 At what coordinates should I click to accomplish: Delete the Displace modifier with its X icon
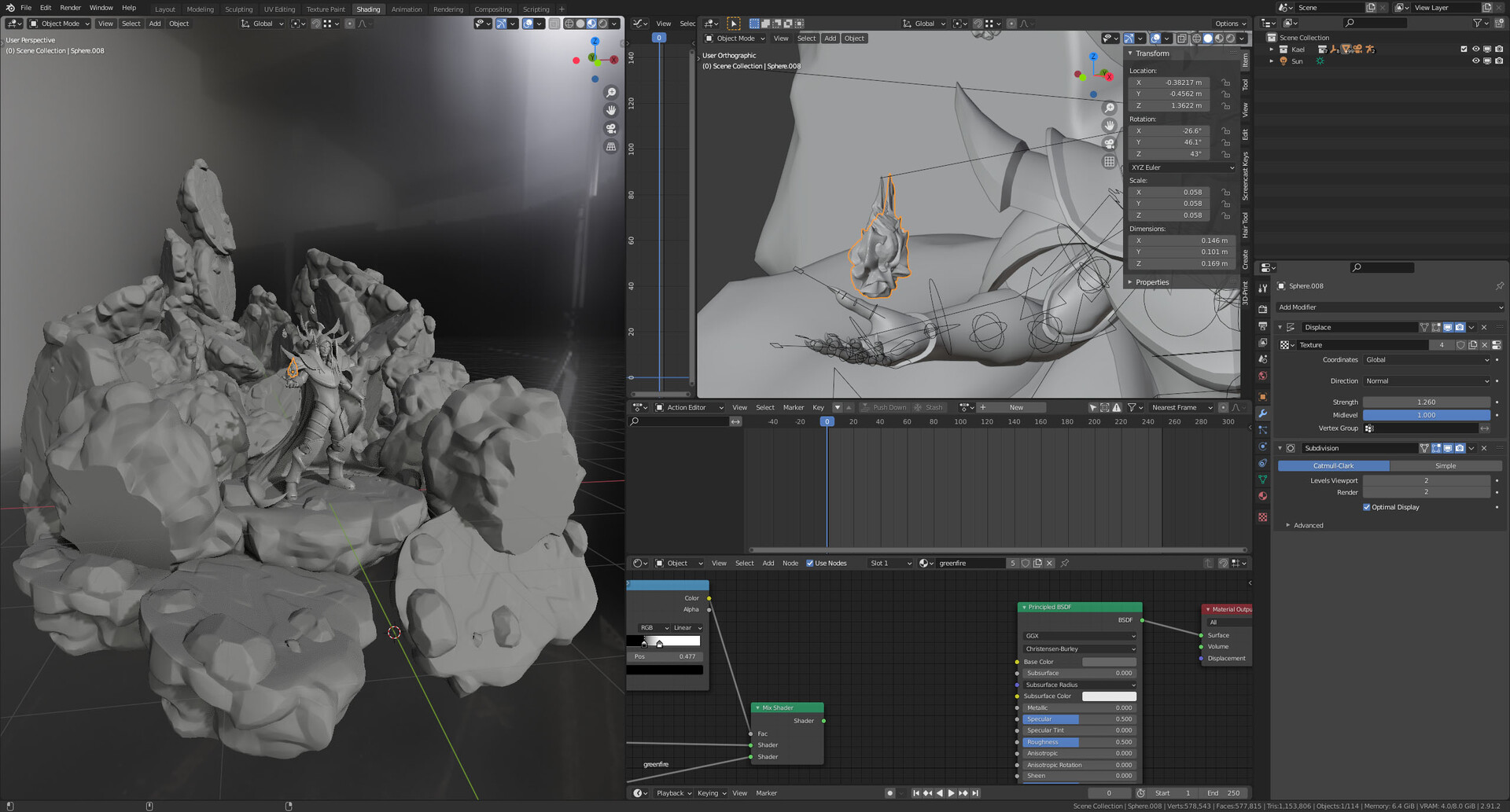click(1485, 327)
